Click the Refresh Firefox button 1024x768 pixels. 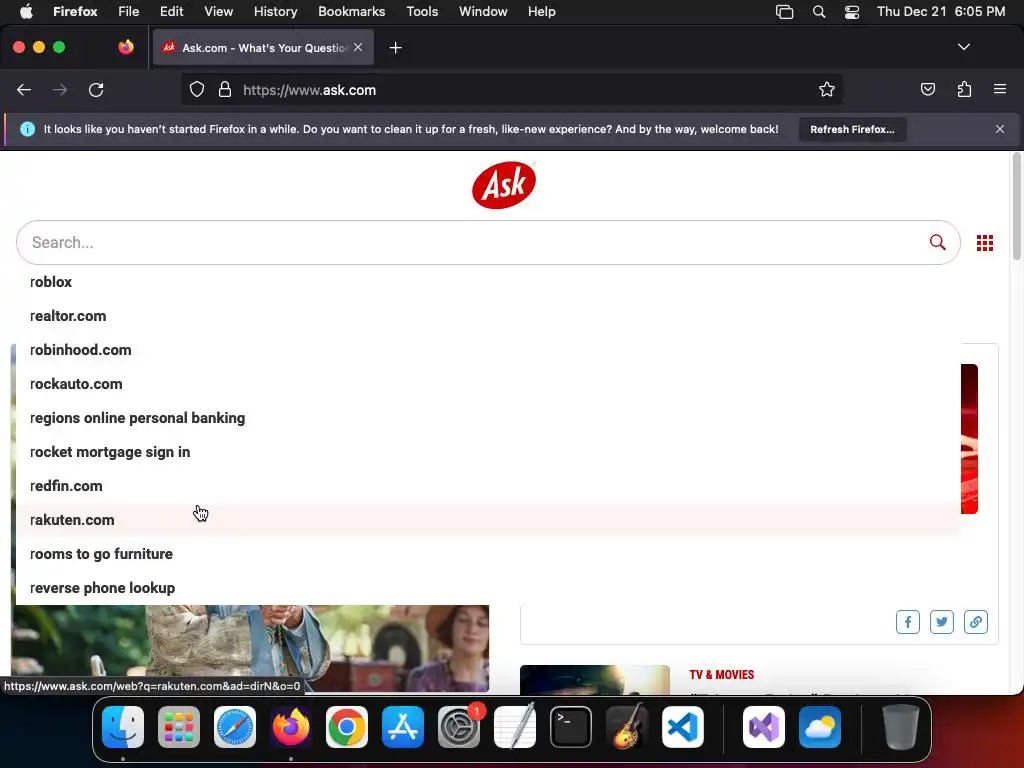852,129
